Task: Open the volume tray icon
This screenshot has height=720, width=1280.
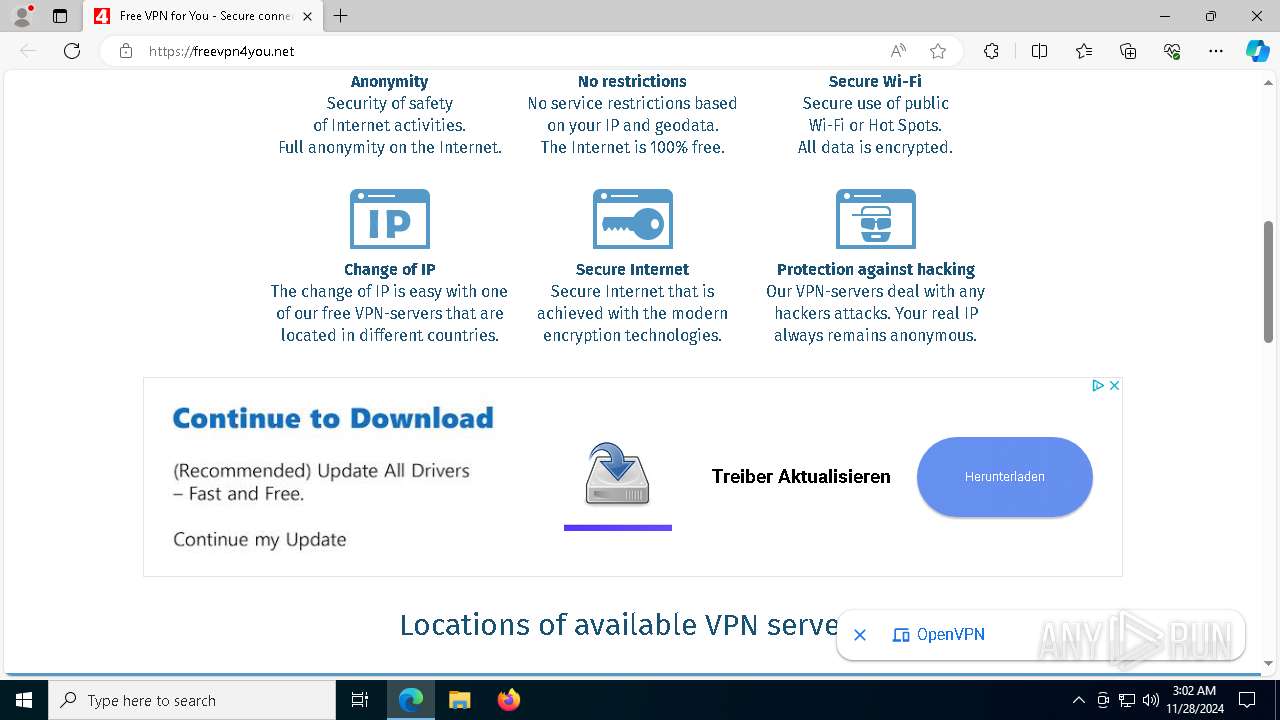Action: 1150,700
